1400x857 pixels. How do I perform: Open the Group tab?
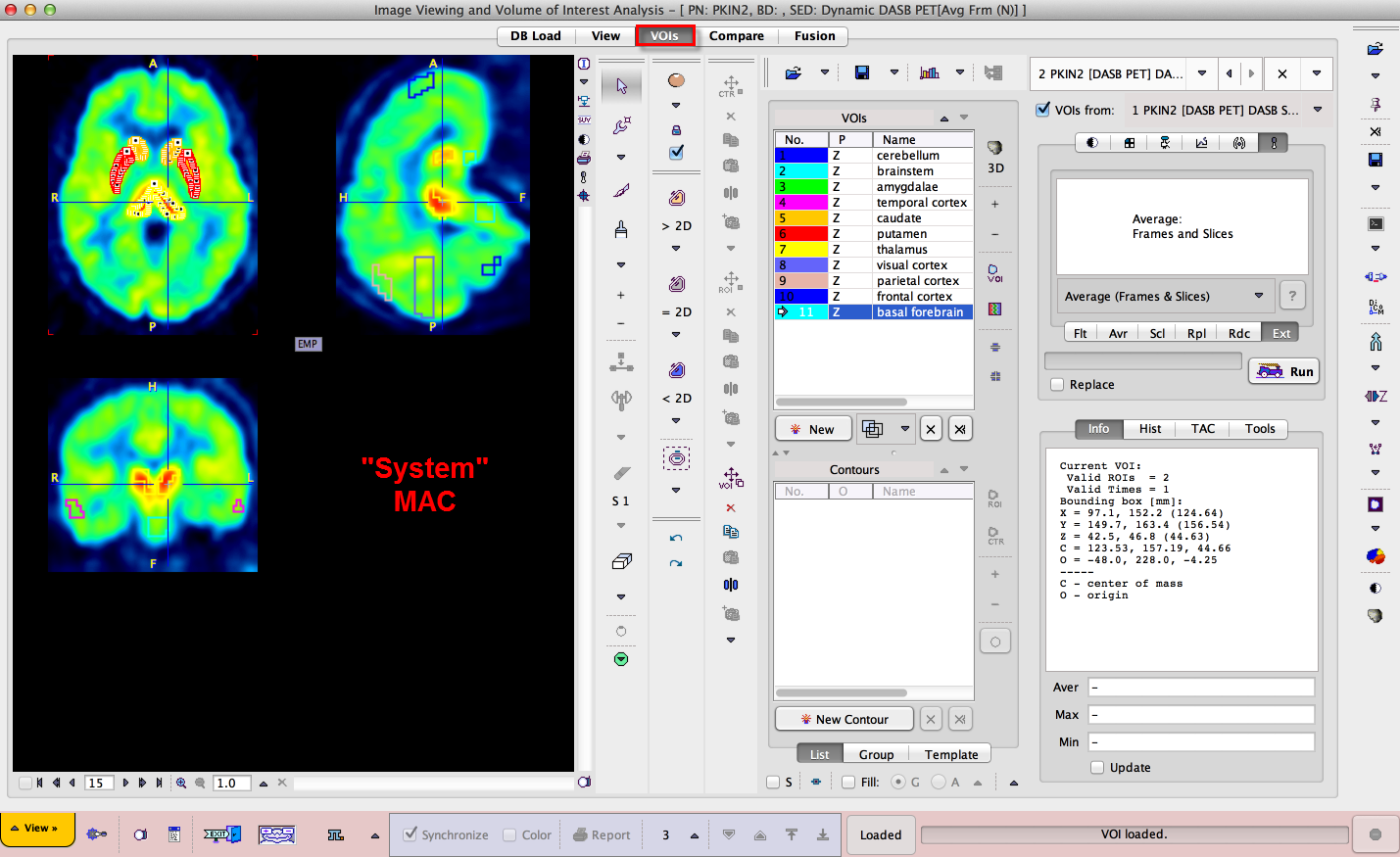[876, 754]
